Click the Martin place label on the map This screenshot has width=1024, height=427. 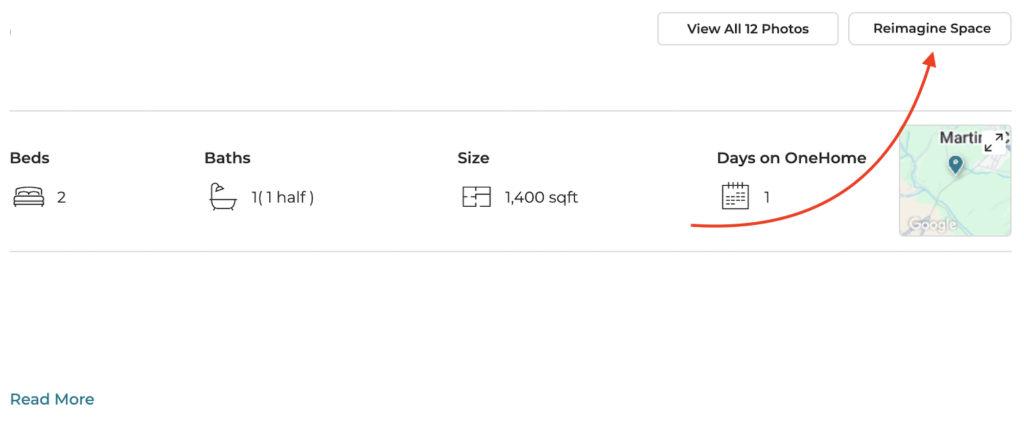961,138
